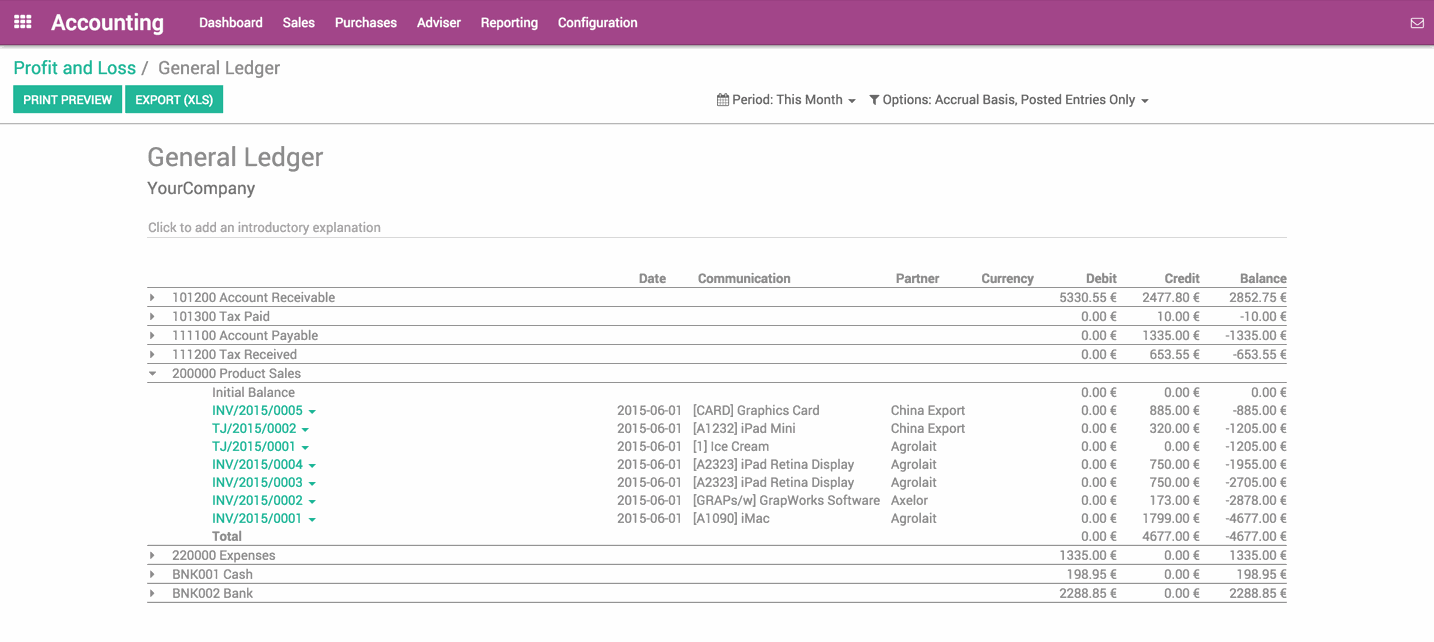This screenshot has width=1434, height=642.
Task: Expand the 111200 Tax Received row
Action: click(153, 355)
